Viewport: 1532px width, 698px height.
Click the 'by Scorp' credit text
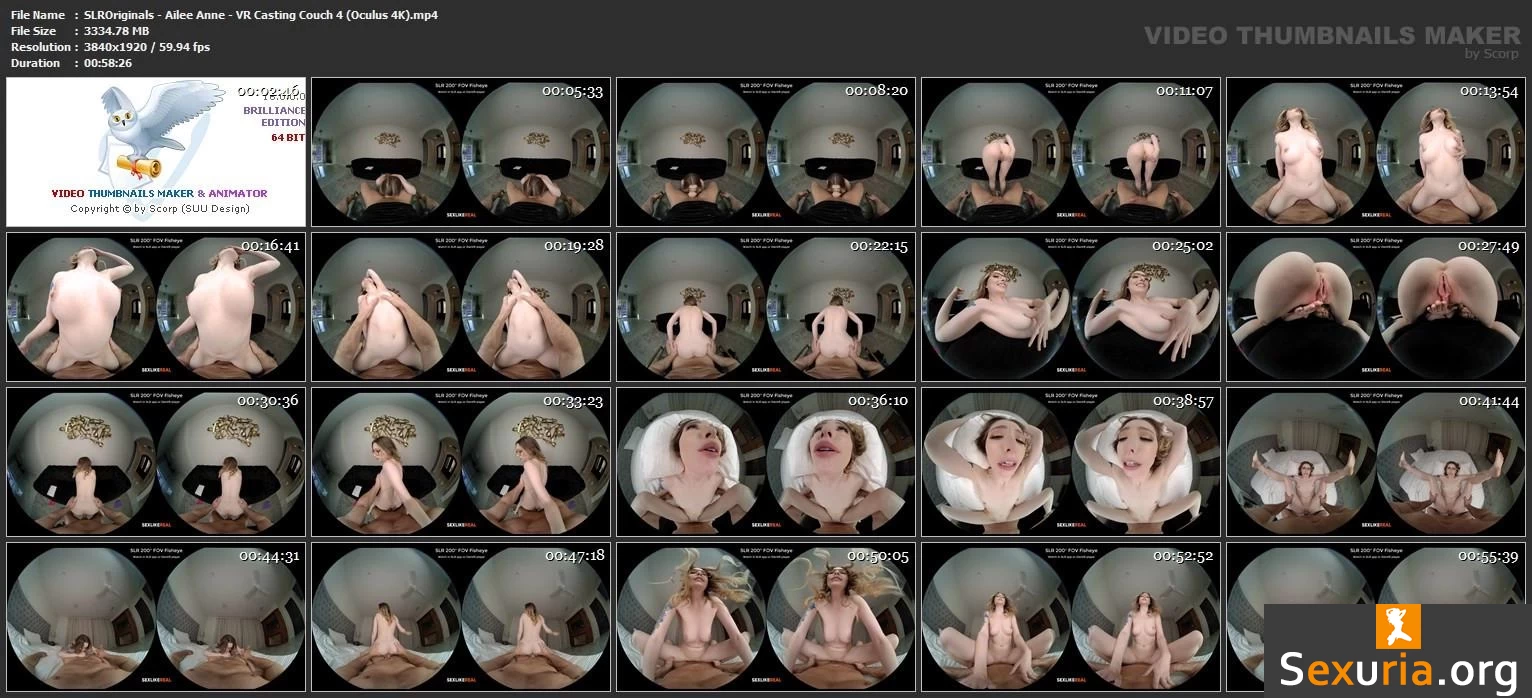(x=1491, y=54)
